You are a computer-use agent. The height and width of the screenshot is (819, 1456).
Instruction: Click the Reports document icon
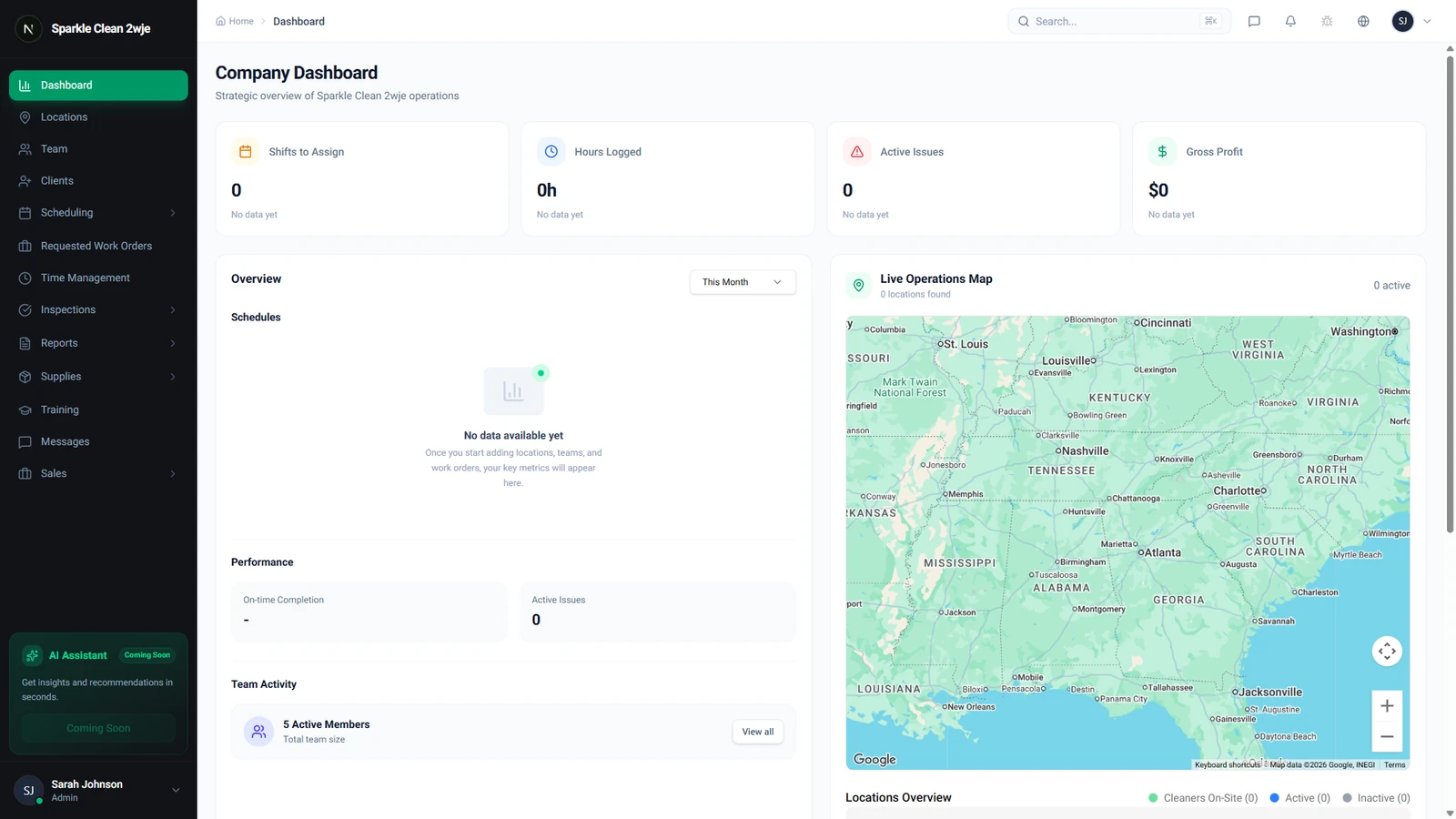(25, 343)
